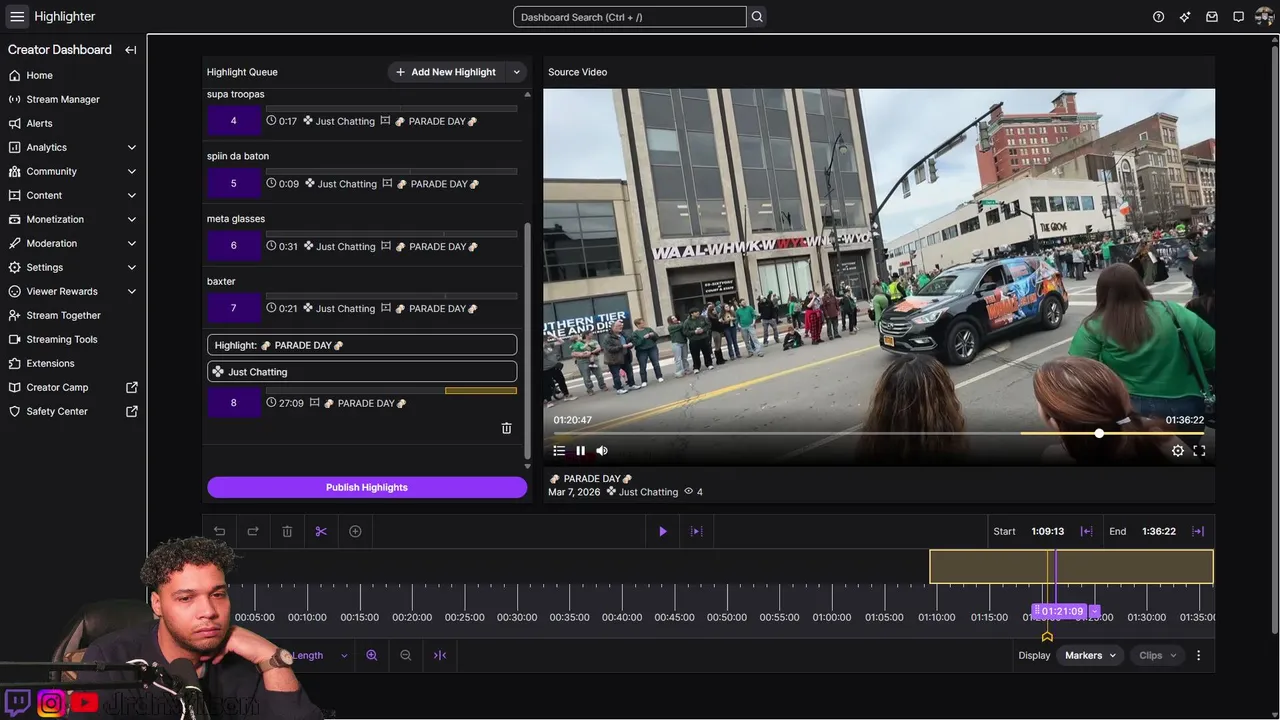Viewport: 1280px width, 720px height.
Task: Toggle video fullscreen
Action: point(1199,451)
